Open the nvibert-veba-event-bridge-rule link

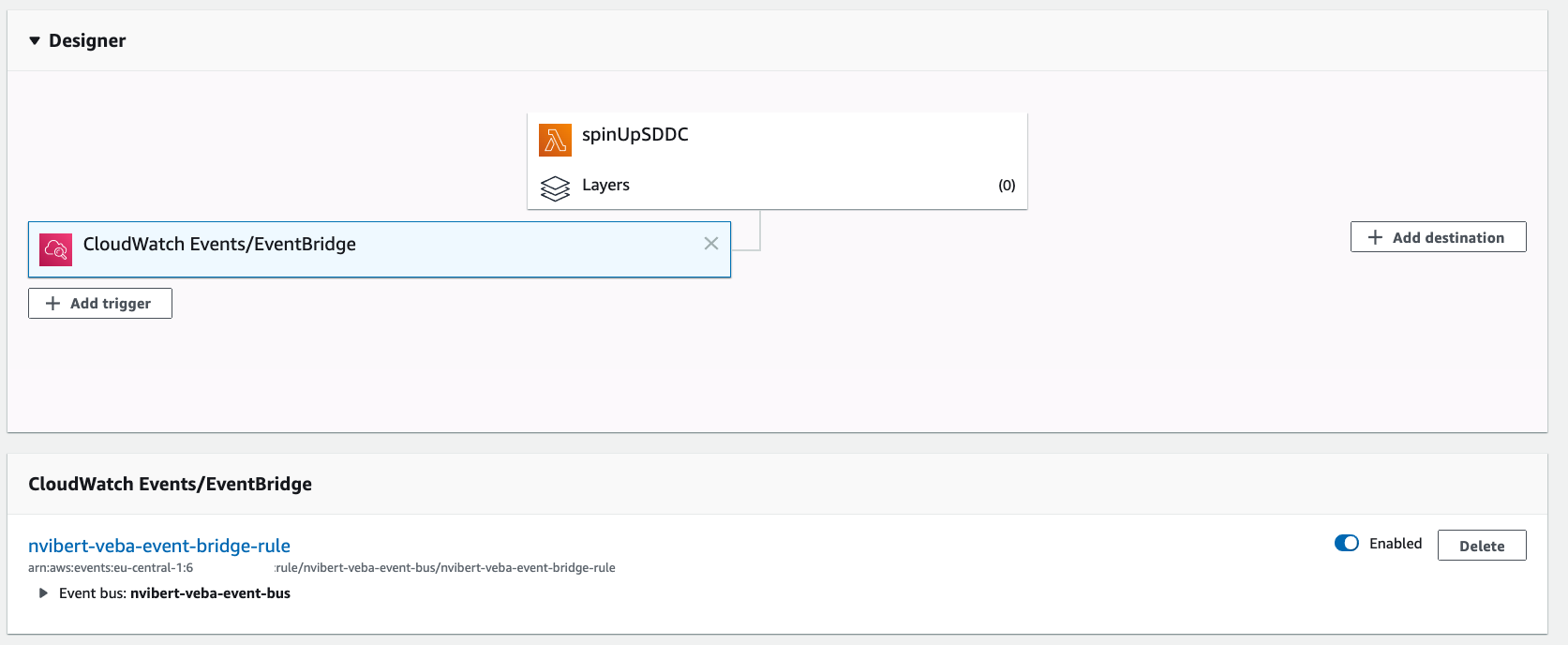coord(159,546)
